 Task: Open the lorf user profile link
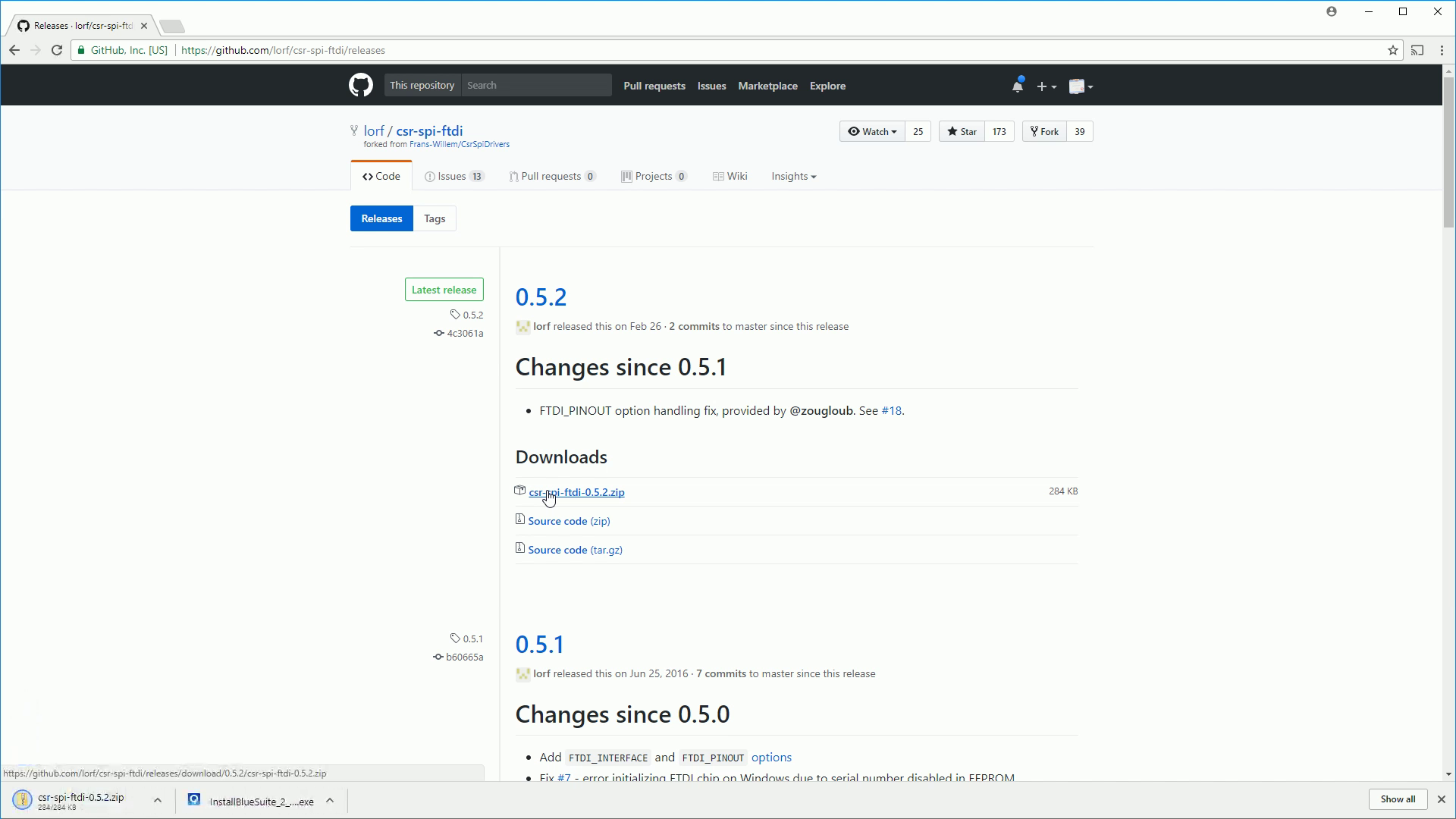374,130
